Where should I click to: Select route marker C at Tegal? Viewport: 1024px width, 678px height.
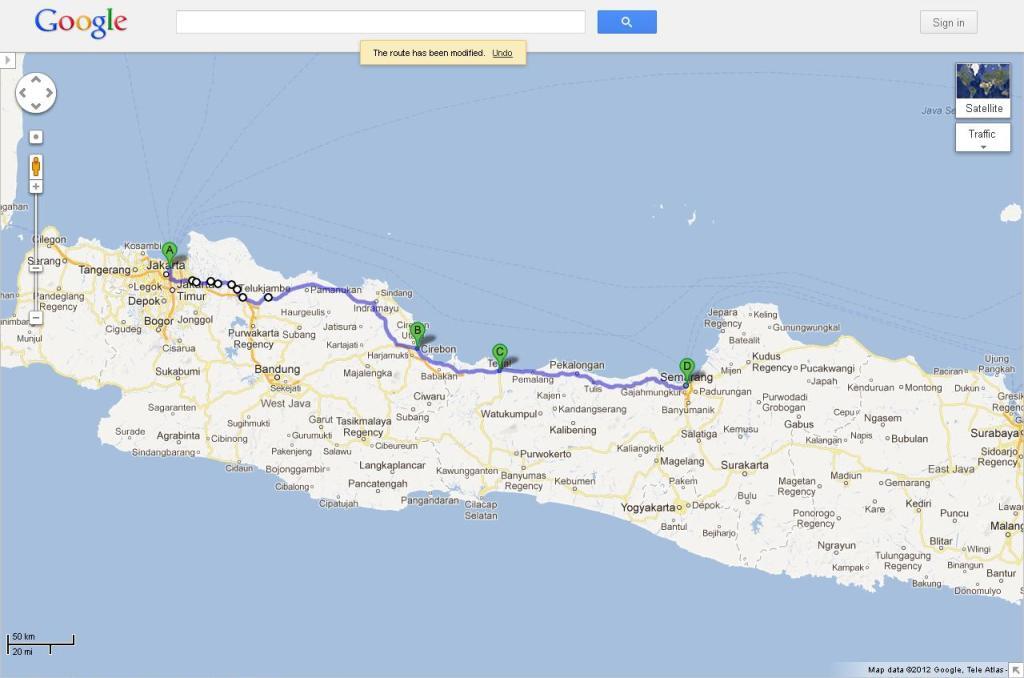[x=500, y=355]
